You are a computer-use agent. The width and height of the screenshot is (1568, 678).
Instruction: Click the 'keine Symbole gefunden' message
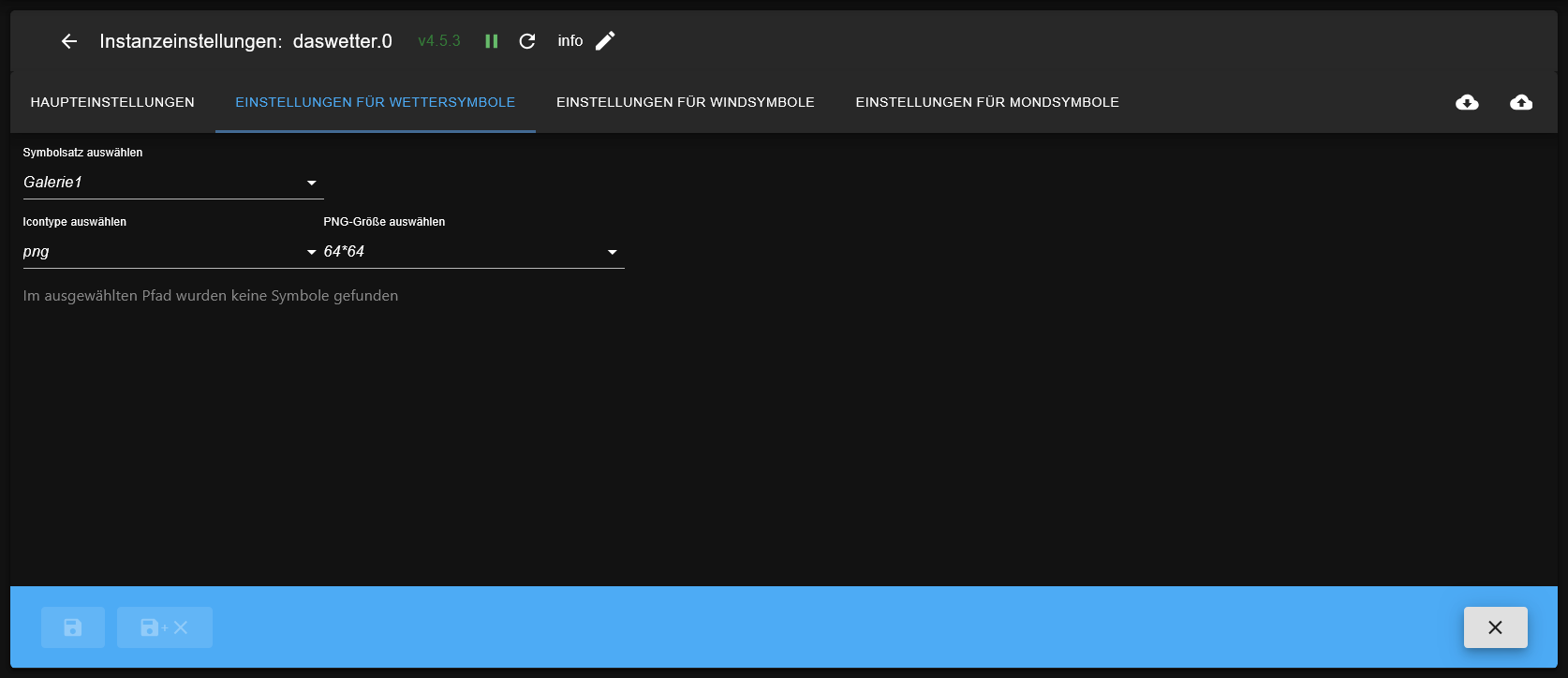click(x=211, y=296)
